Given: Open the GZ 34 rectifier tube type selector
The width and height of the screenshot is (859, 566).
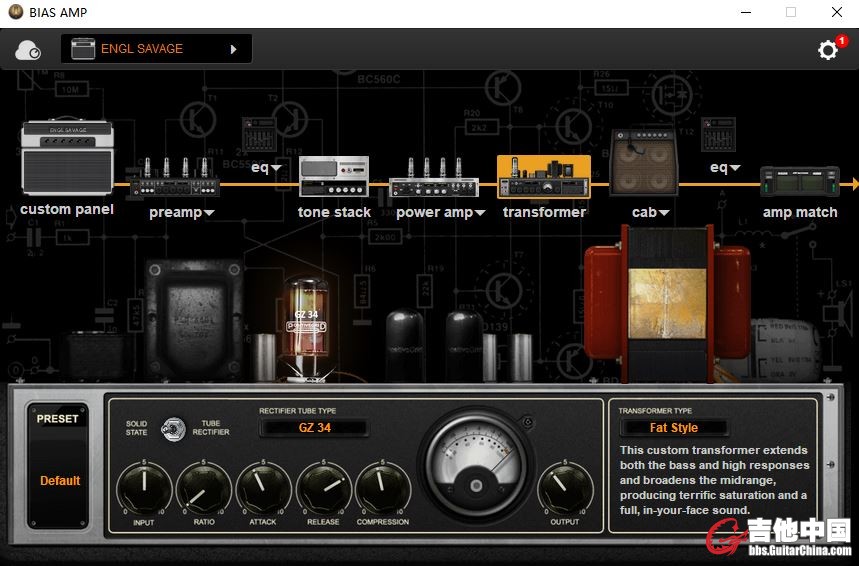Looking at the screenshot, I should click(314, 428).
